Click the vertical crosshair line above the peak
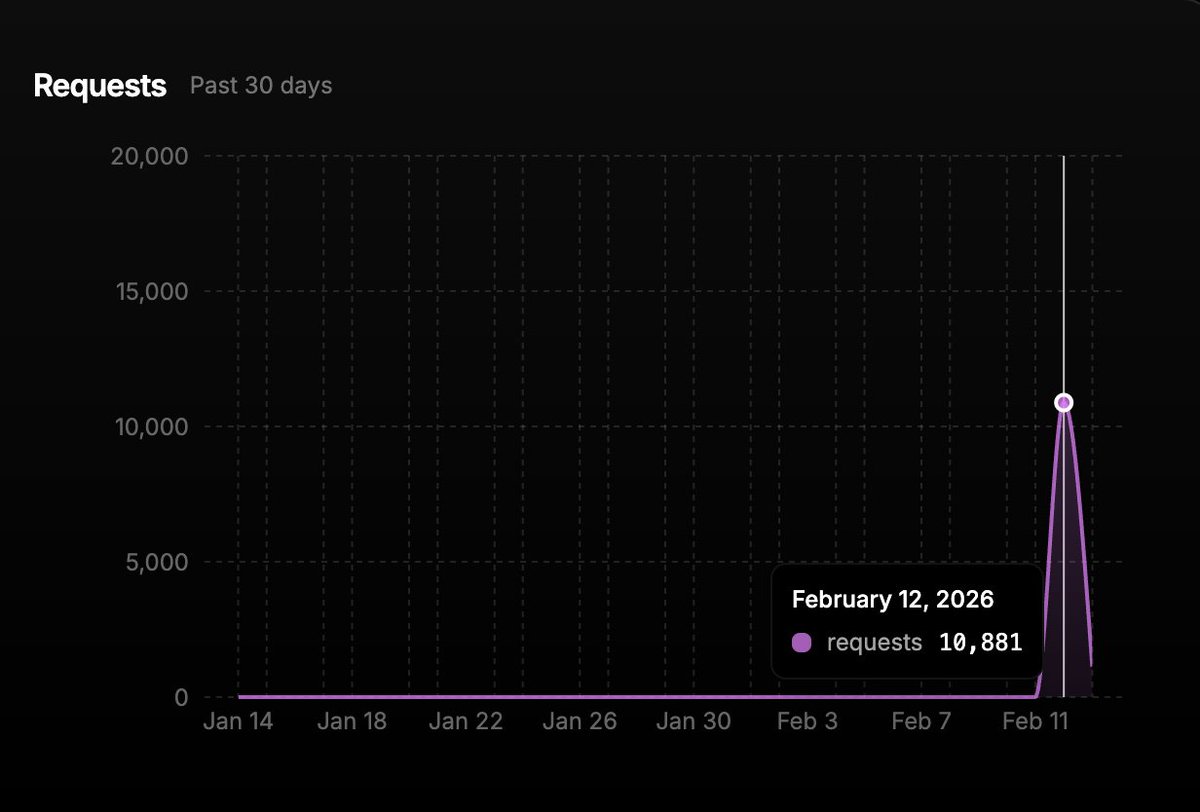Screen dimensions: 1200x812 coord(1063,270)
